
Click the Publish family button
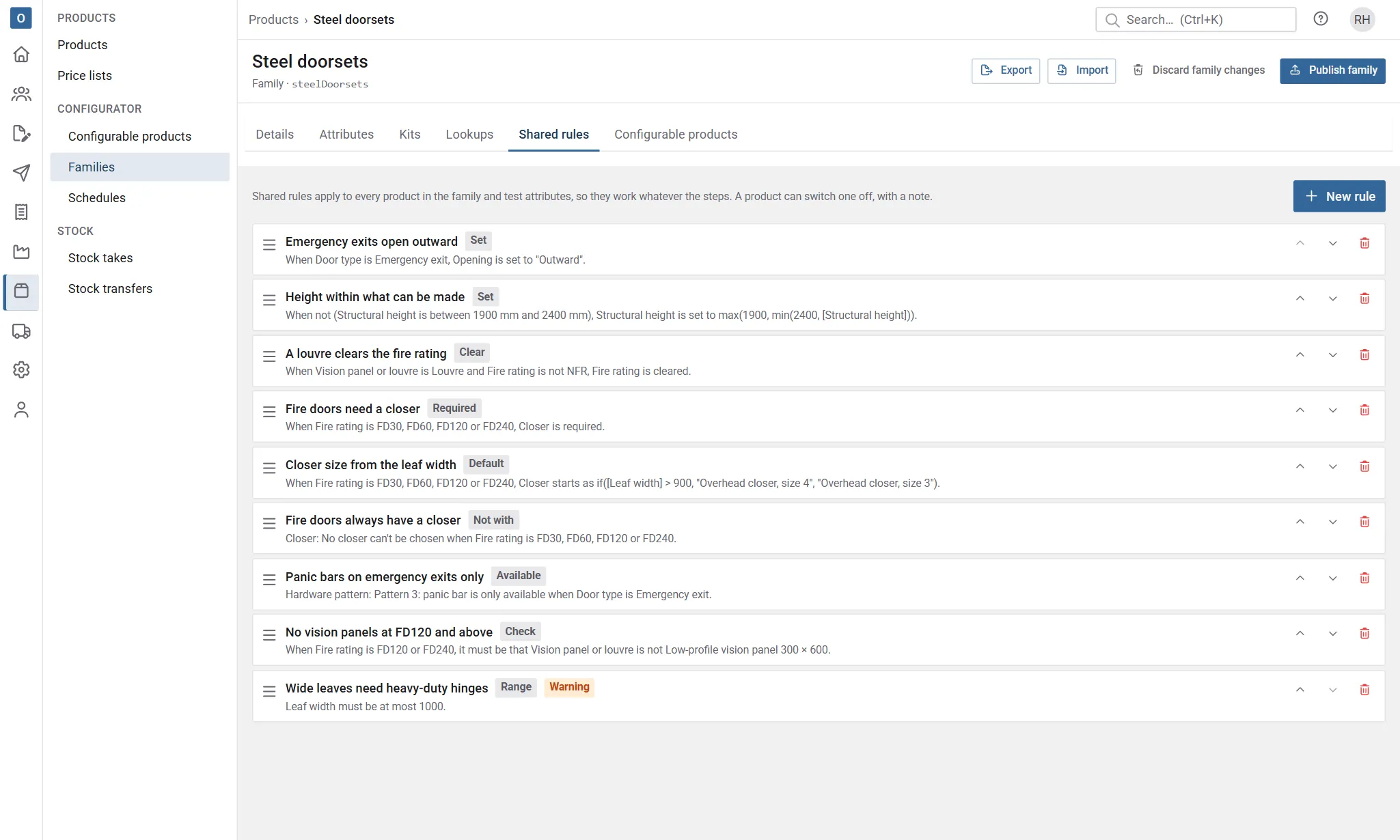tap(1332, 70)
